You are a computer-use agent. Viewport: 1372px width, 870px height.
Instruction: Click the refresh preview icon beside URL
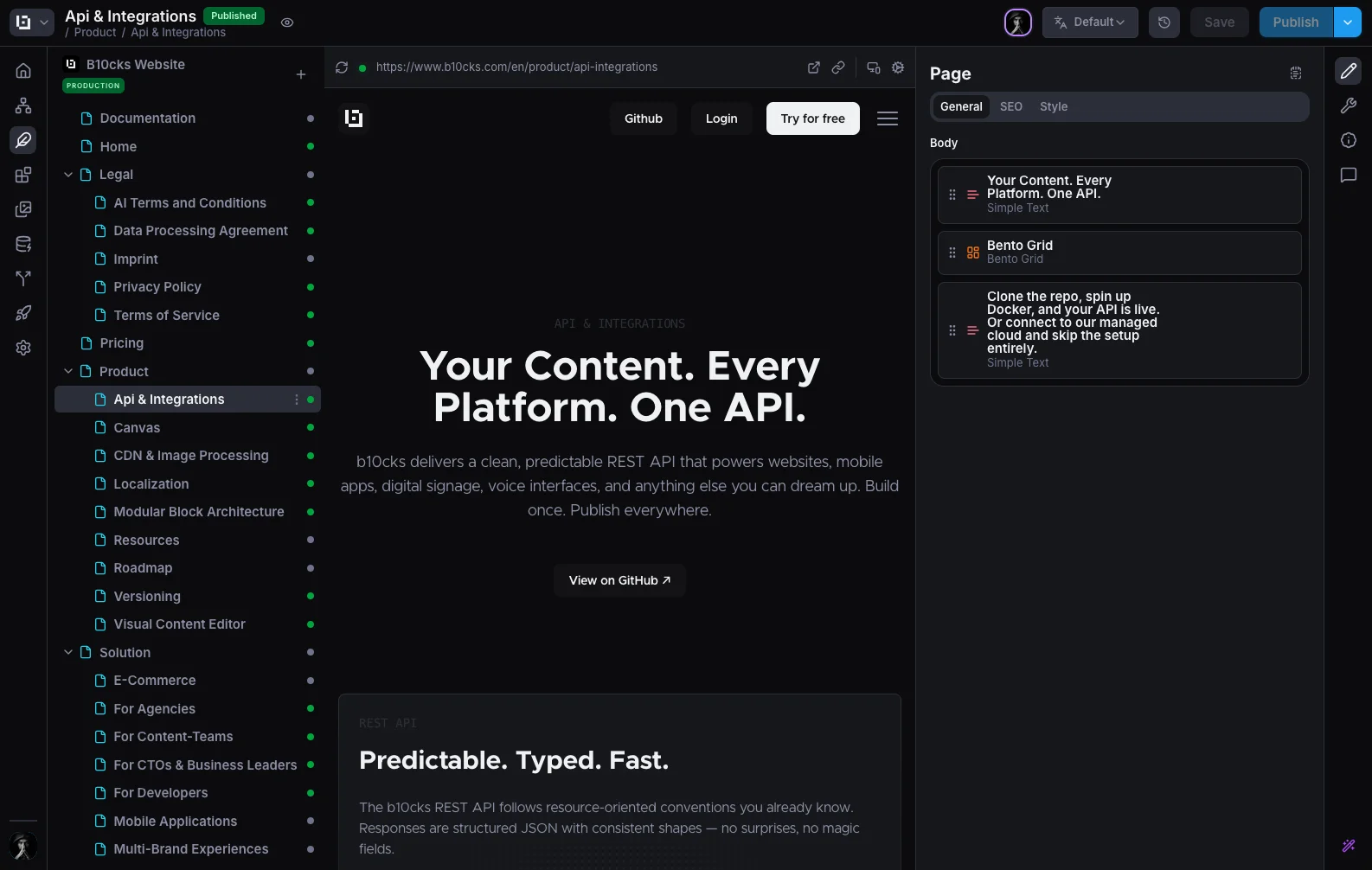coord(342,67)
